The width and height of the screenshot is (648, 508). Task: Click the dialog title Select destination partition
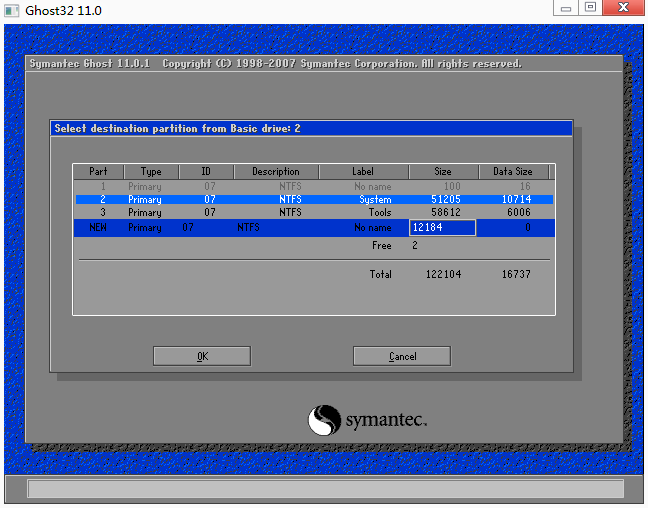[177, 129]
